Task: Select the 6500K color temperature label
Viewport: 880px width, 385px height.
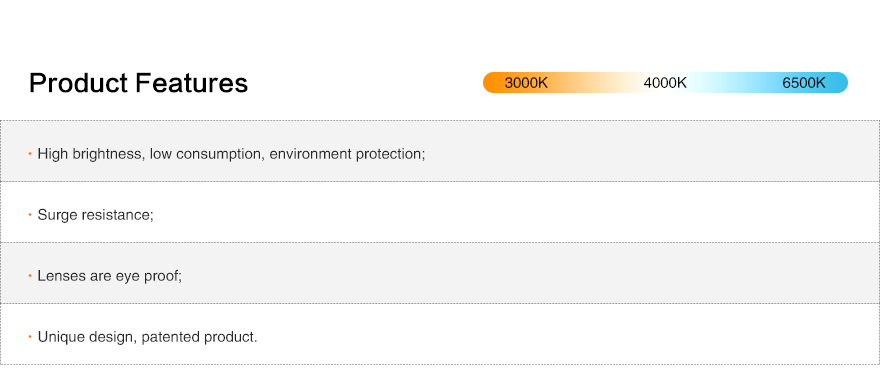Action: [x=804, y=83]
